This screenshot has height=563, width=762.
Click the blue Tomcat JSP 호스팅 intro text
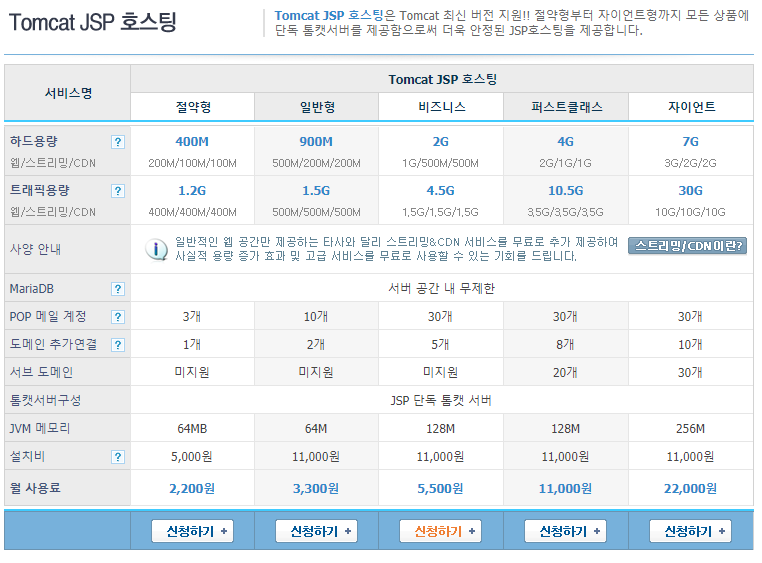click(x=329, y=16)
